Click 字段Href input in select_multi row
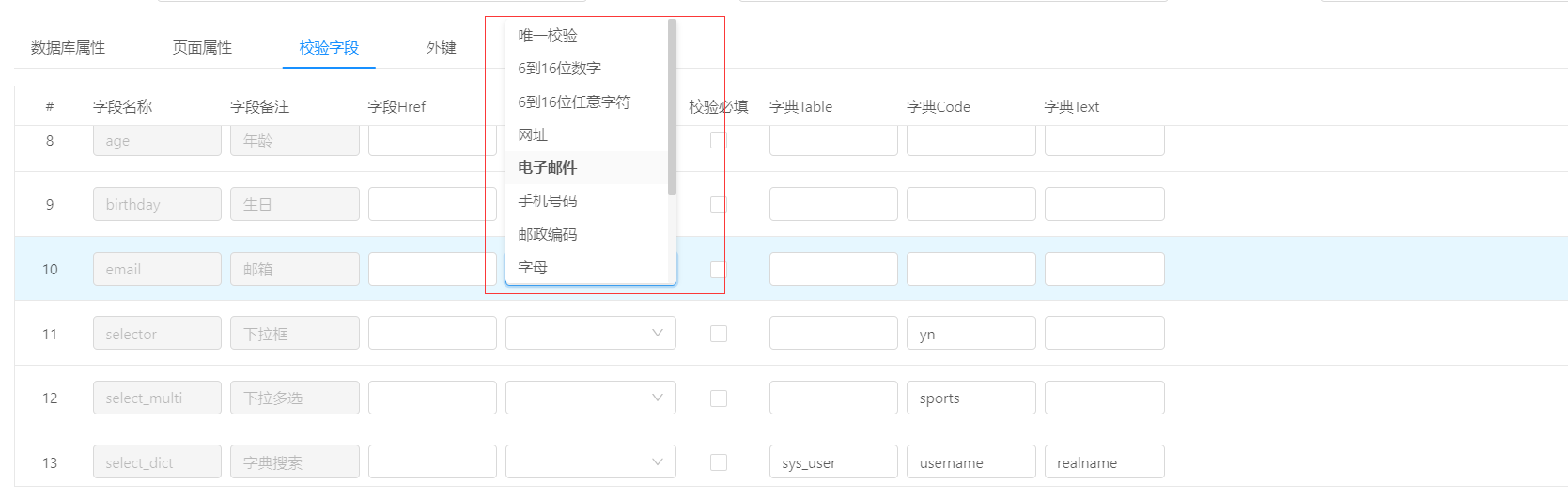This screenshot has width=1568, height=500. [x=432, y=398]
